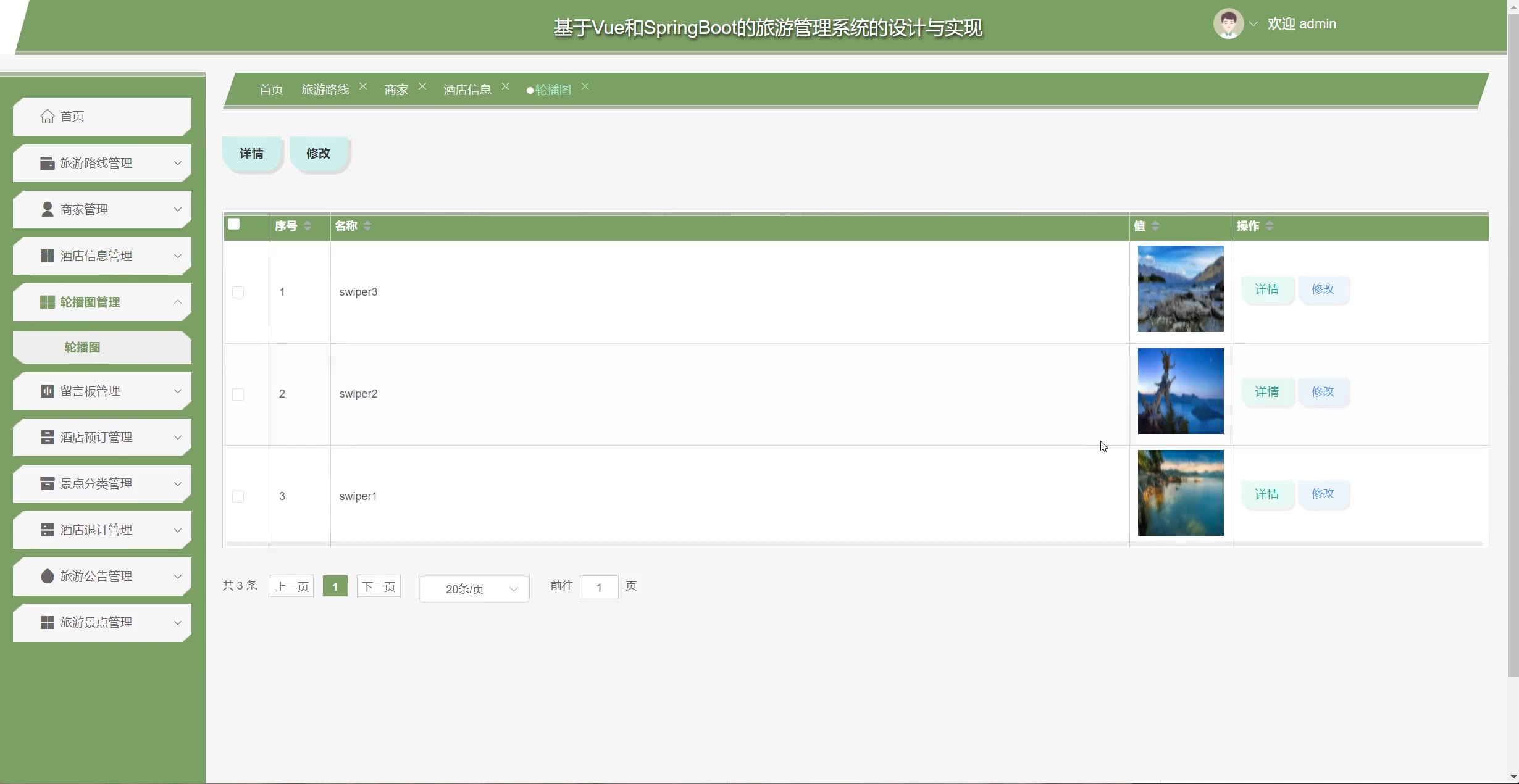Screen dimensions: 1519x784
Task: Click 详情 button for swiper2 row
Action: pos(1266,391)
